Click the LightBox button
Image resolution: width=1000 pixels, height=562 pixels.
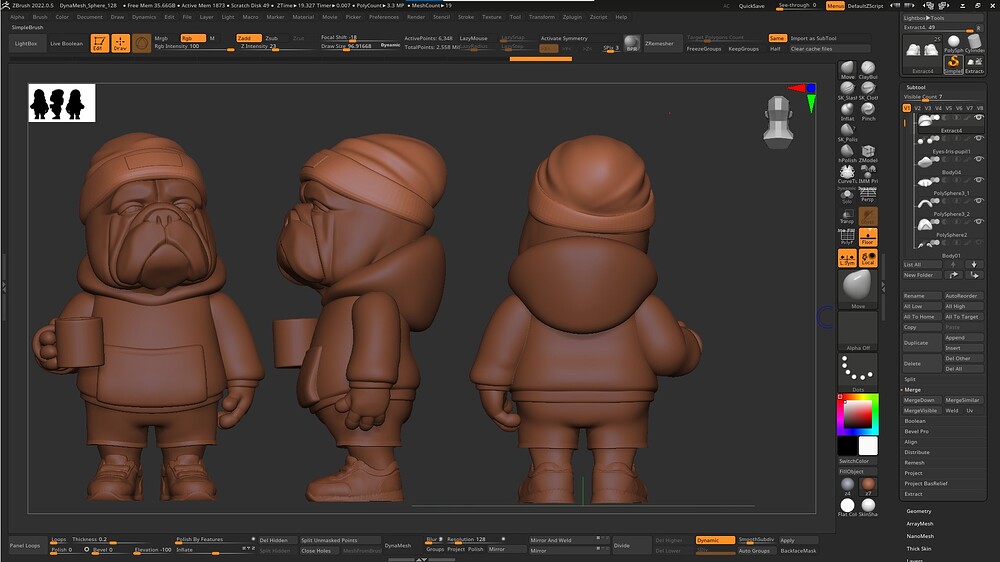pyautogui.click(x=26, y=43)
